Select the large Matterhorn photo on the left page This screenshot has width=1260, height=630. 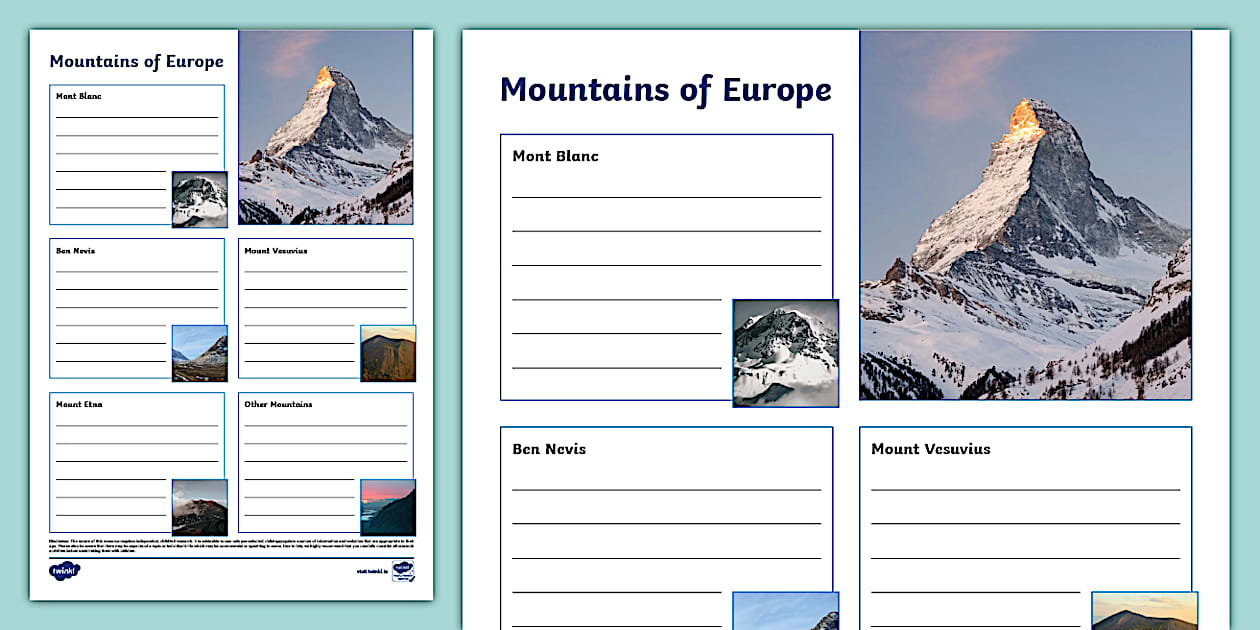coord(325,130)
